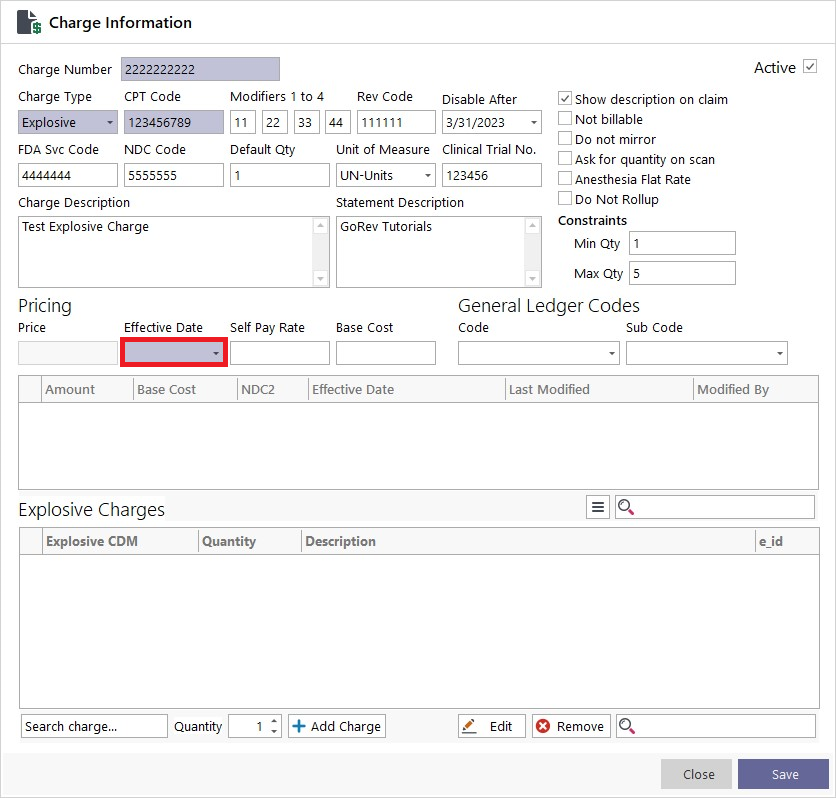Screen dimensions: 836x798
Task: Click the CPT Code field
Action: (x=174, y=122)
